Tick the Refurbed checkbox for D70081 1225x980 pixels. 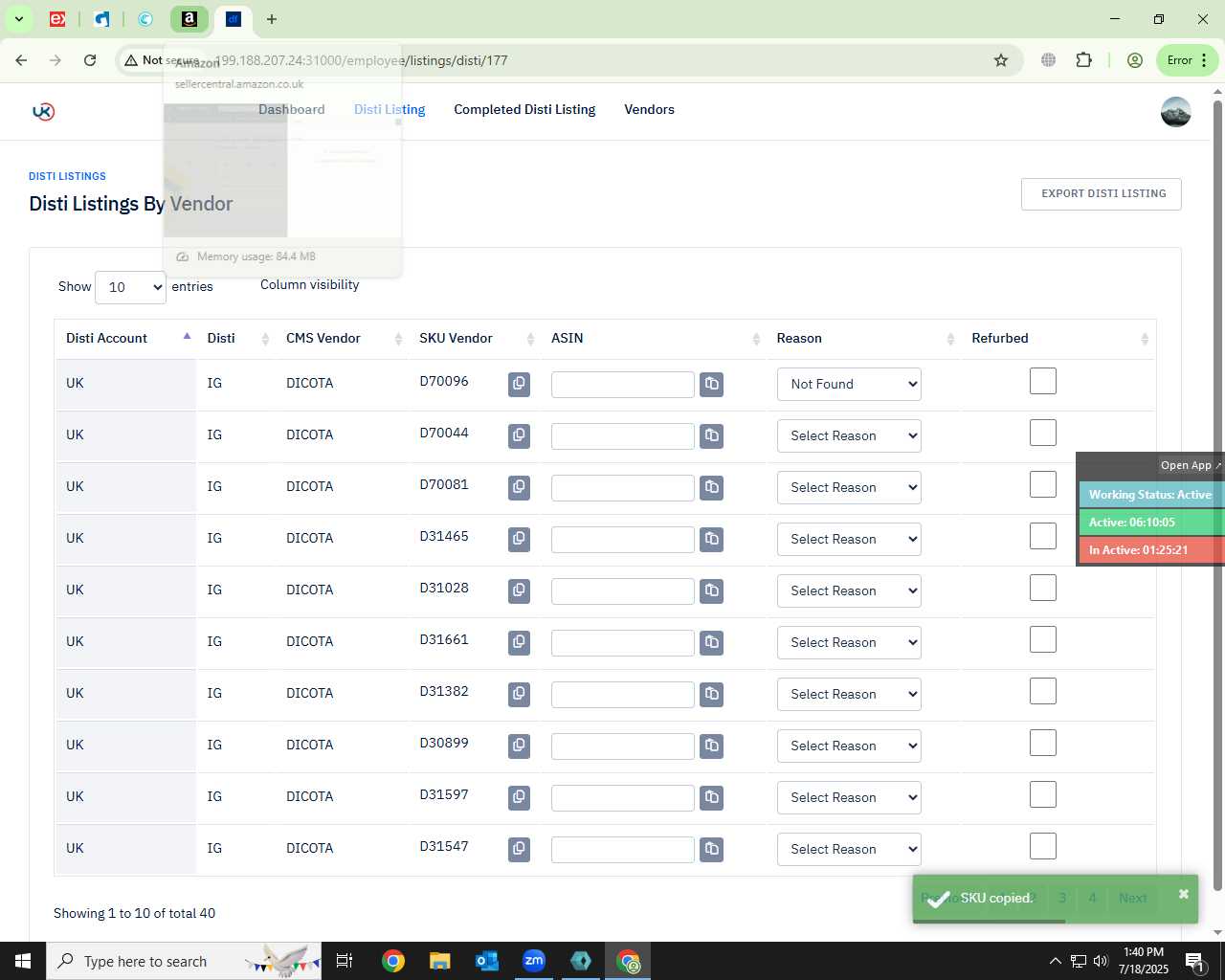coord(1043,484)
